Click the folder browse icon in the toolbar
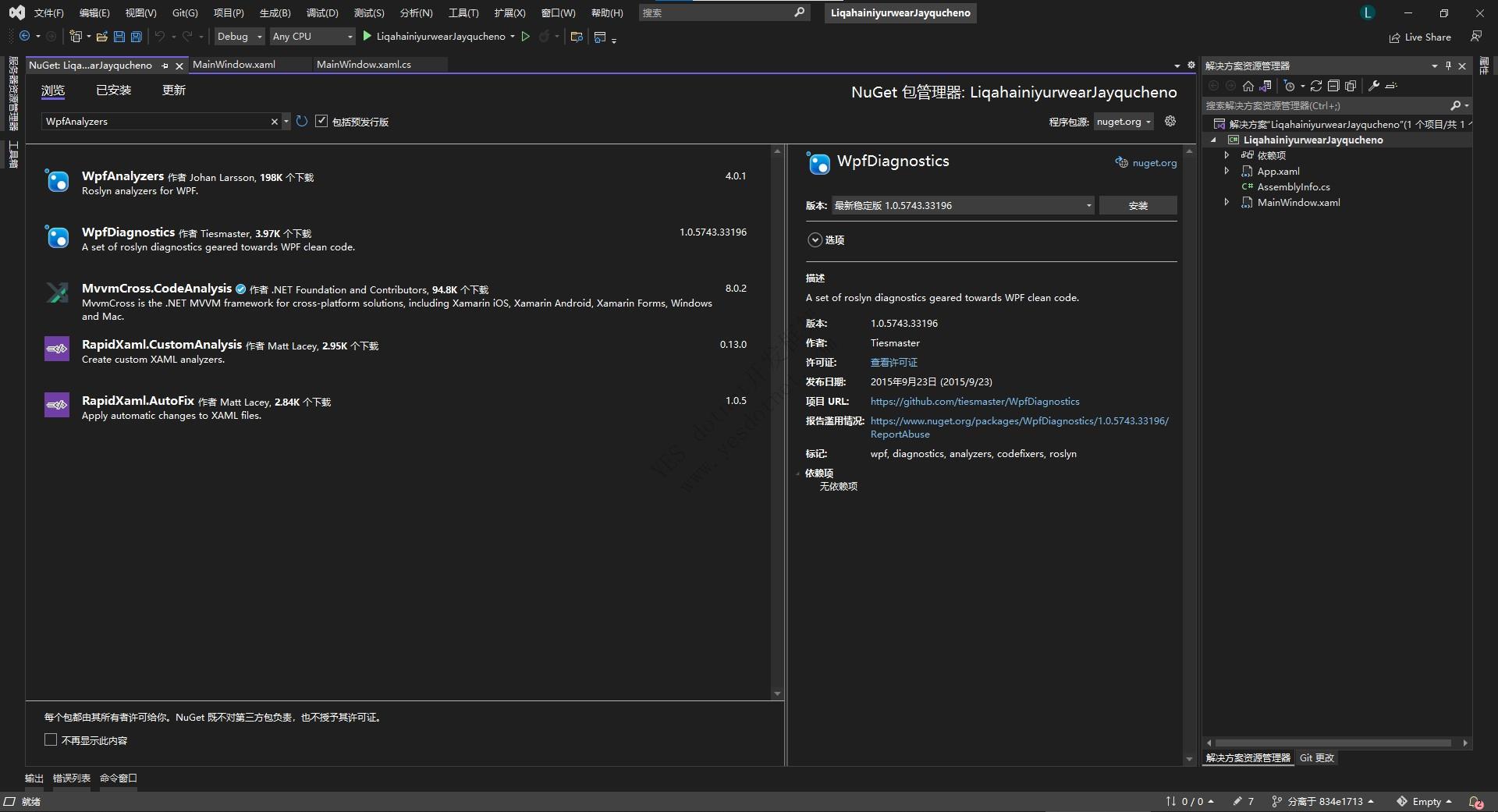 point(577,37)
